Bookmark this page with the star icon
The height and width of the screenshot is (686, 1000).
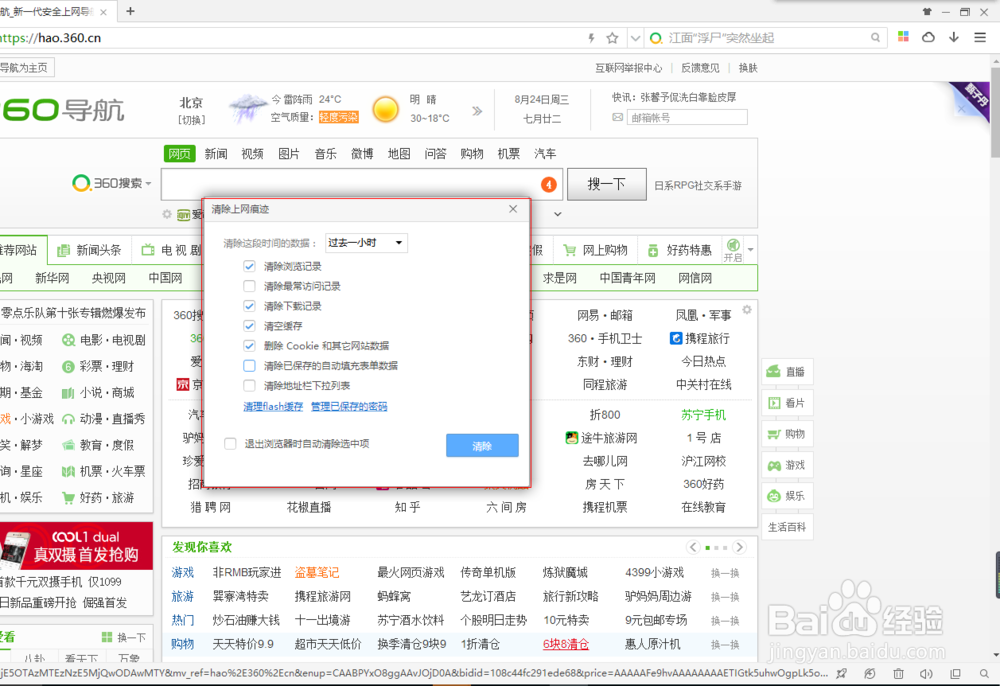click(x=612, y=38)
